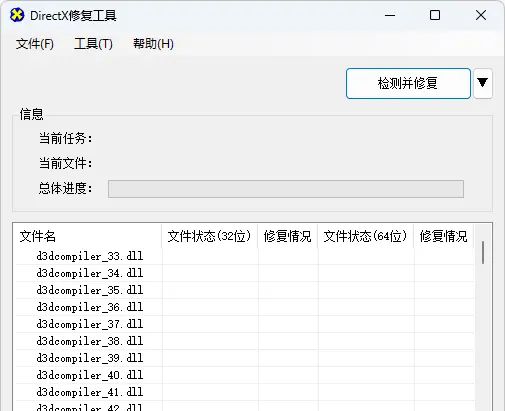Click the 文件名 column header
This screenshot has width=505, height=411.
[x=88, y=236]
